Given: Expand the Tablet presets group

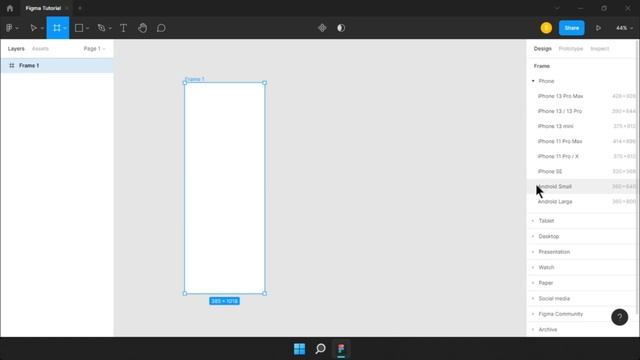Looking at the screenshot, I should (x=533, y=221).
